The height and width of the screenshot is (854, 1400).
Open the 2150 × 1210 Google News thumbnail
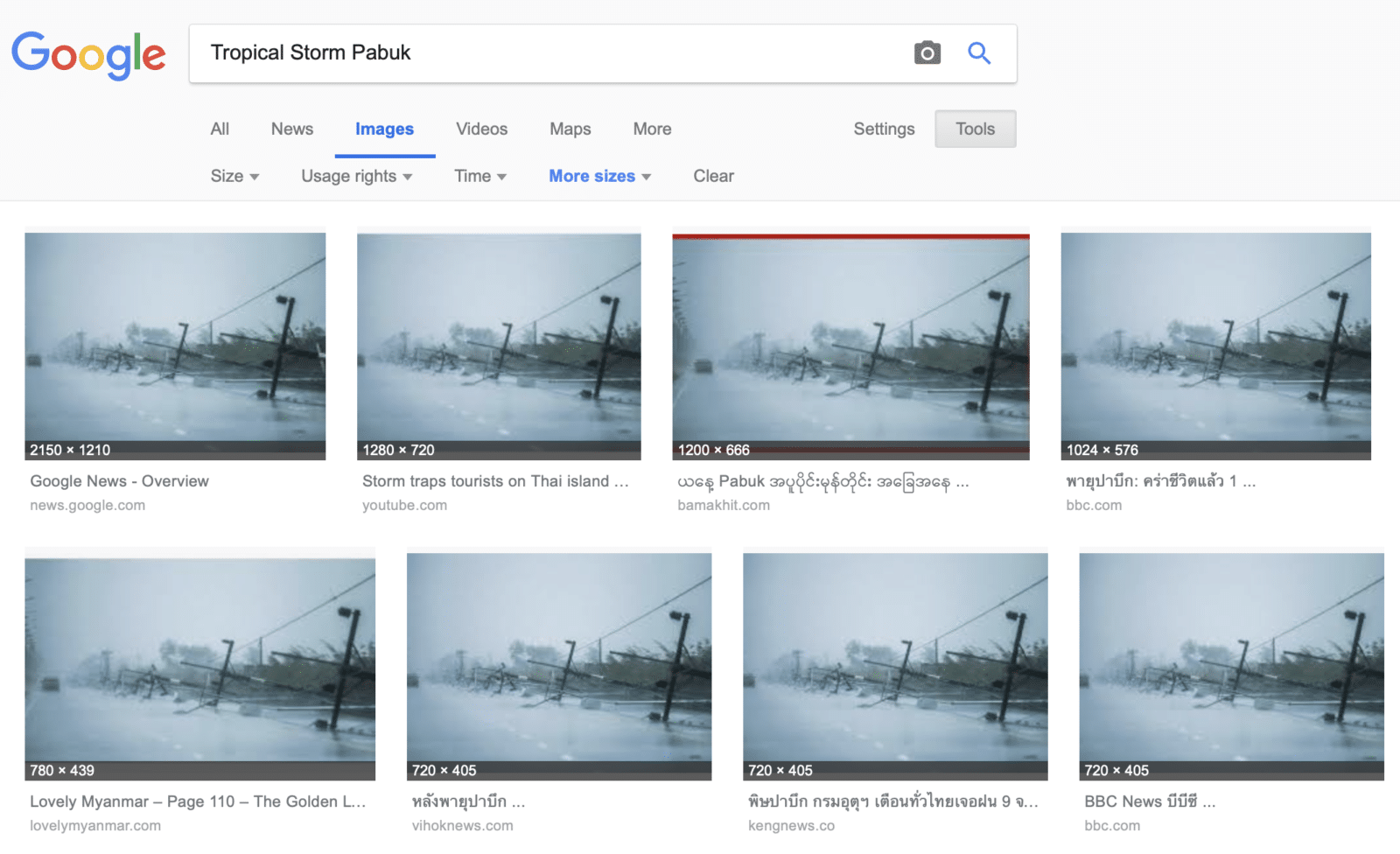point(175,346)
